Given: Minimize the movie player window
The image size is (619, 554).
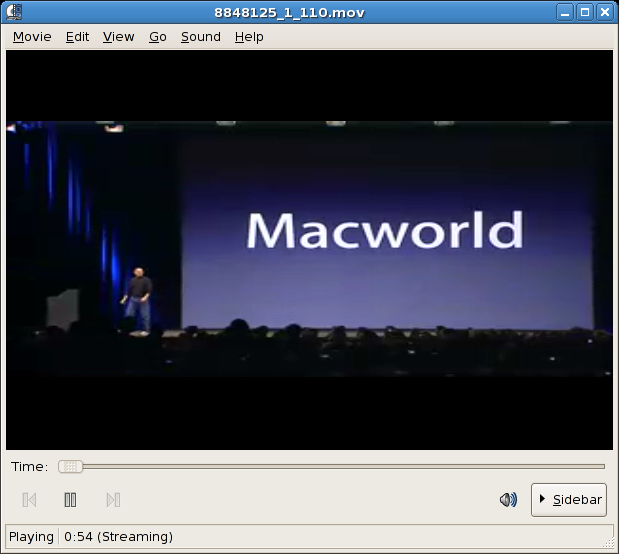Looking at the screenshot, I should [x=565, y=12].
